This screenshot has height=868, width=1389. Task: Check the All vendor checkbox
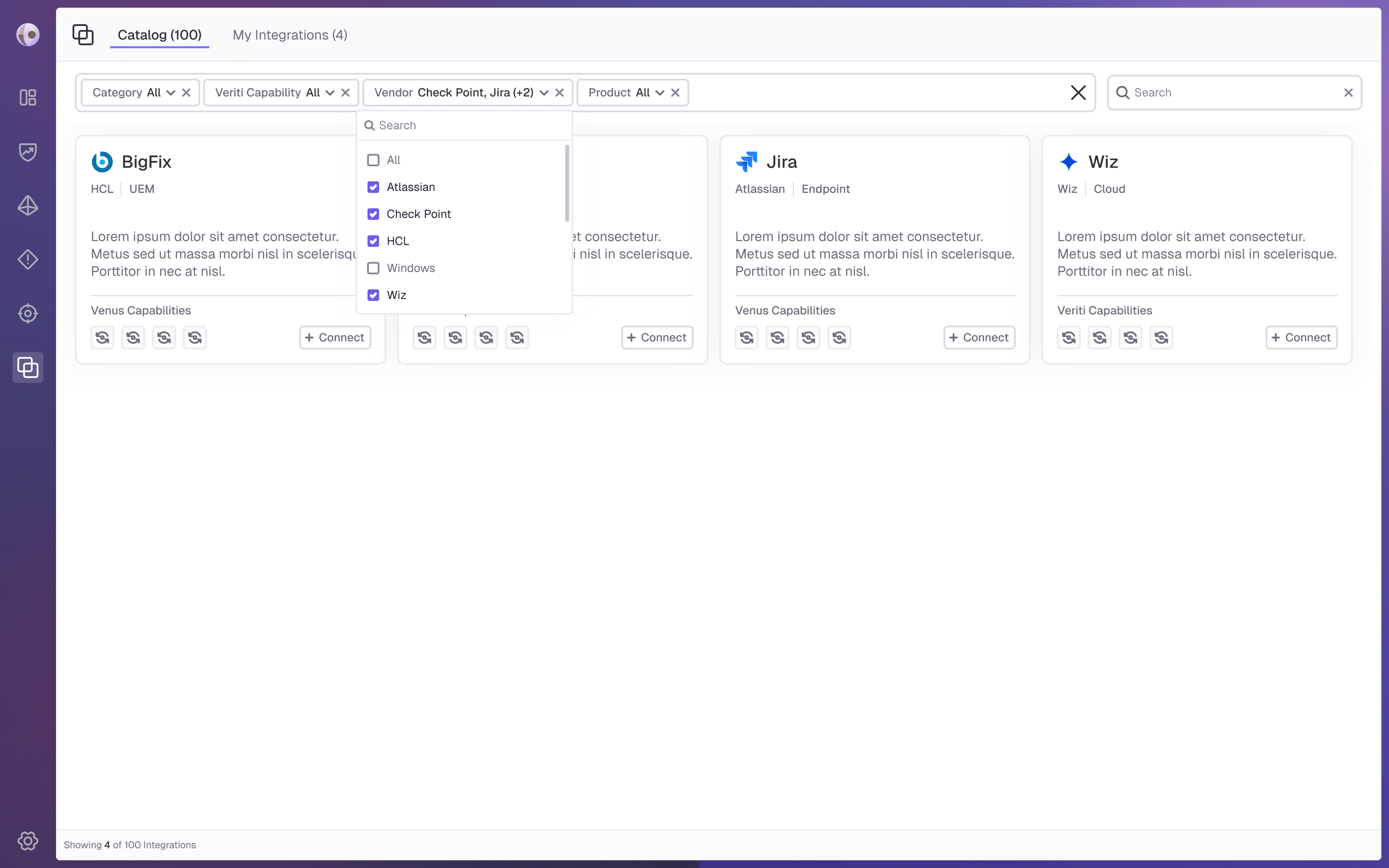tap(373, 160)
